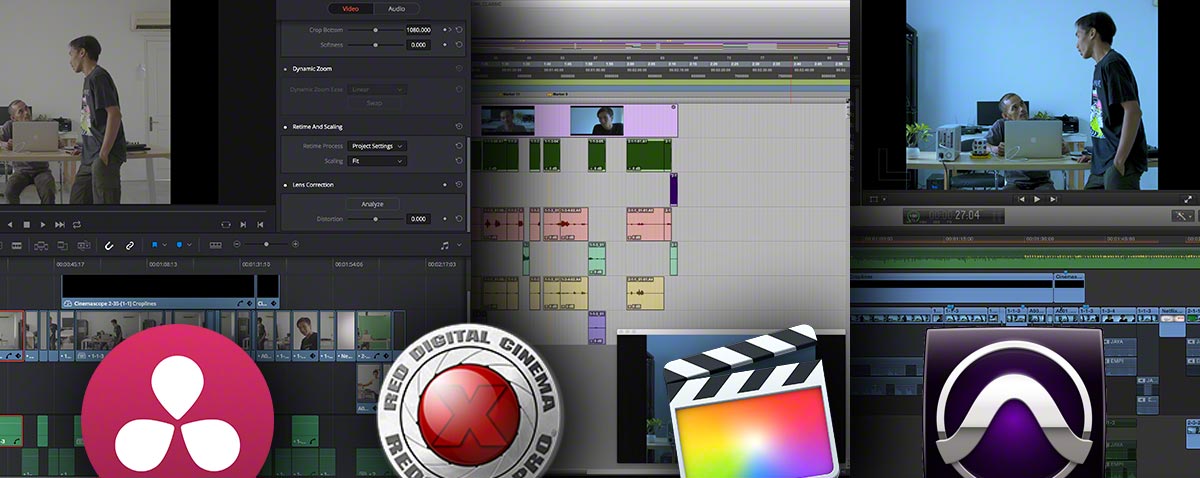The width and height of the screenshot is (1200, 478).
Task: Open the flag color dropdown arrow
Action: pyautogui.click(x=167, y=245)
